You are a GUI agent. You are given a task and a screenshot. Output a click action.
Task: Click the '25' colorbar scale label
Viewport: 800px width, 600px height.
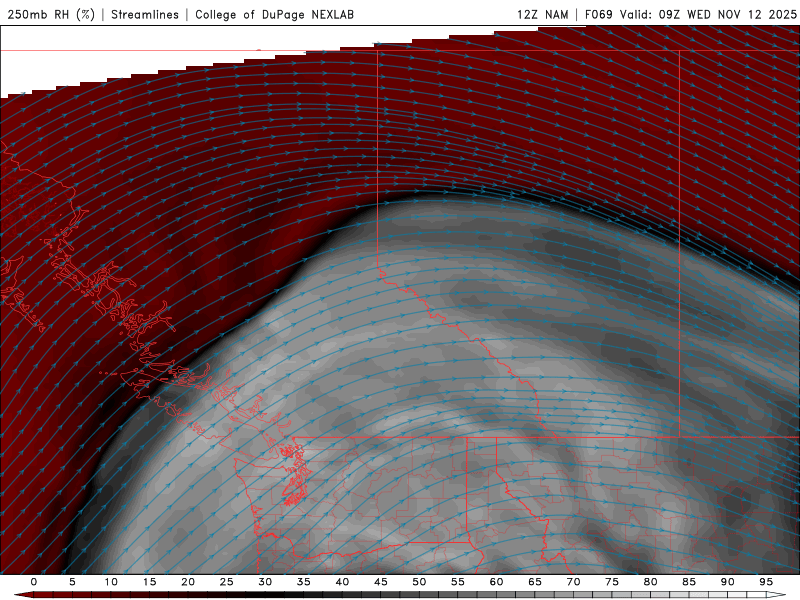[227, 582]
